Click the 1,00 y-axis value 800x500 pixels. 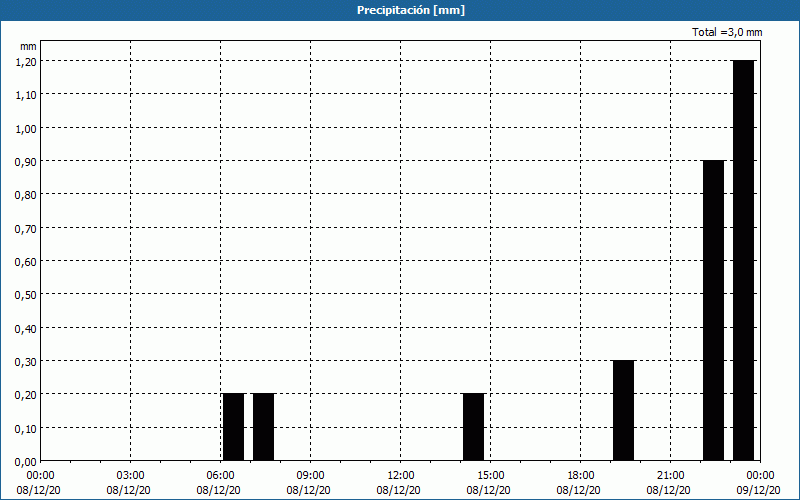(26, 128)
